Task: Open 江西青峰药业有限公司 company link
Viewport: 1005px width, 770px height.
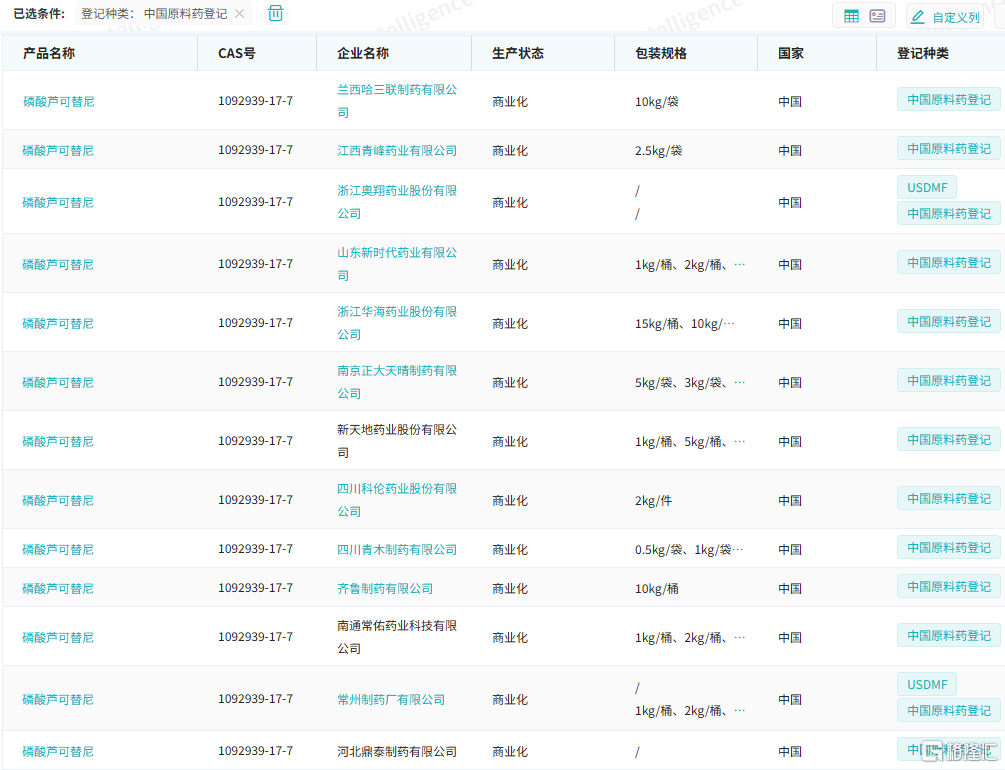Action: [397, 150]
